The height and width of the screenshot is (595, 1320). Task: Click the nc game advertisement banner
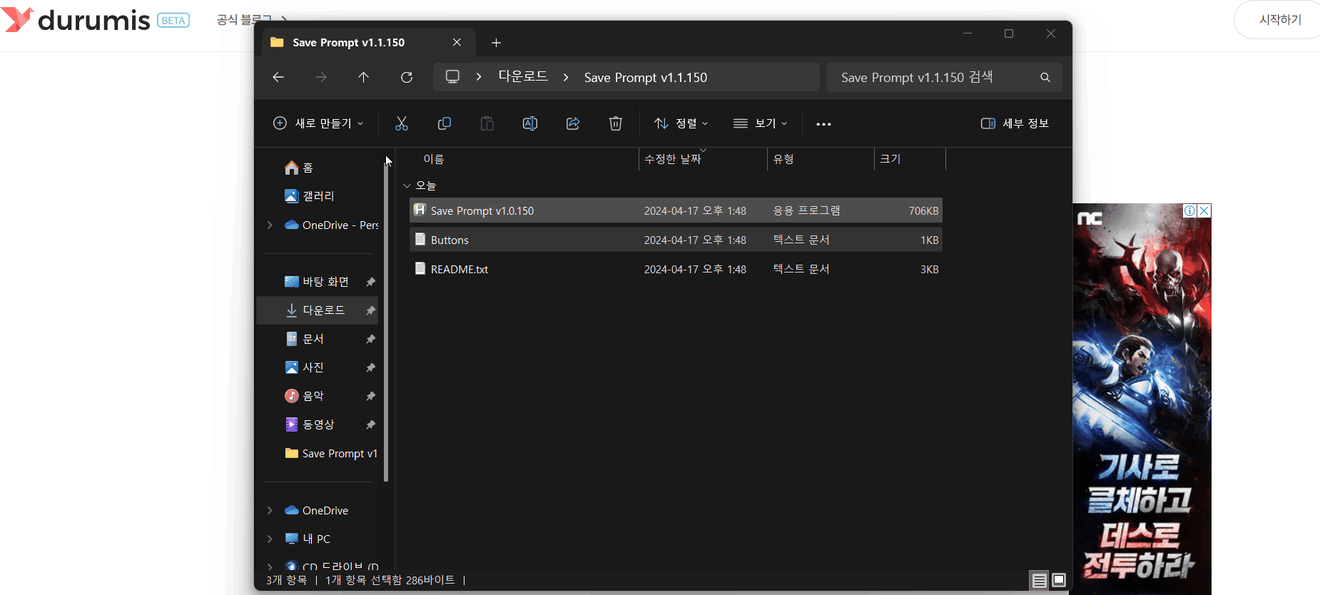click(1142, 398)
